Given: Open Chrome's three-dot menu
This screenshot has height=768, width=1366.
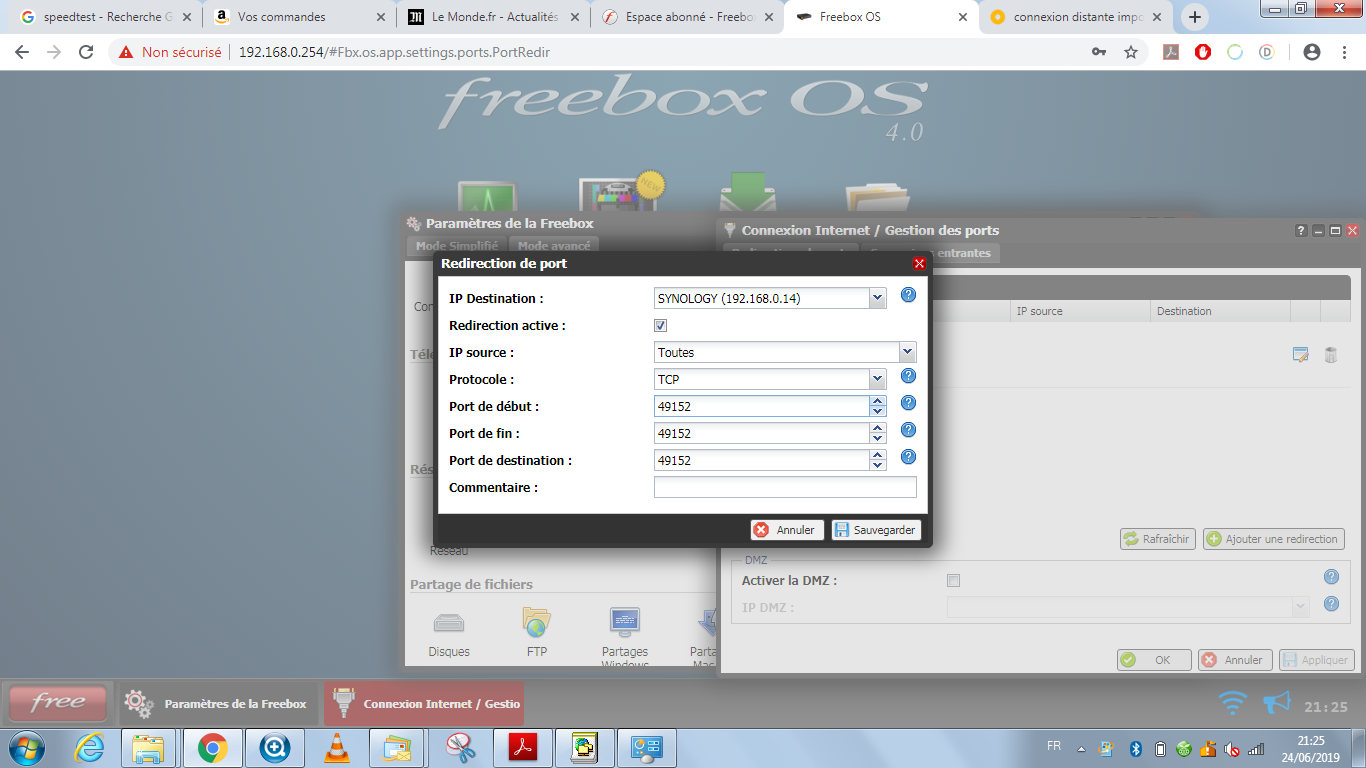Looking at the screenshot, I should click(1344, 52).
